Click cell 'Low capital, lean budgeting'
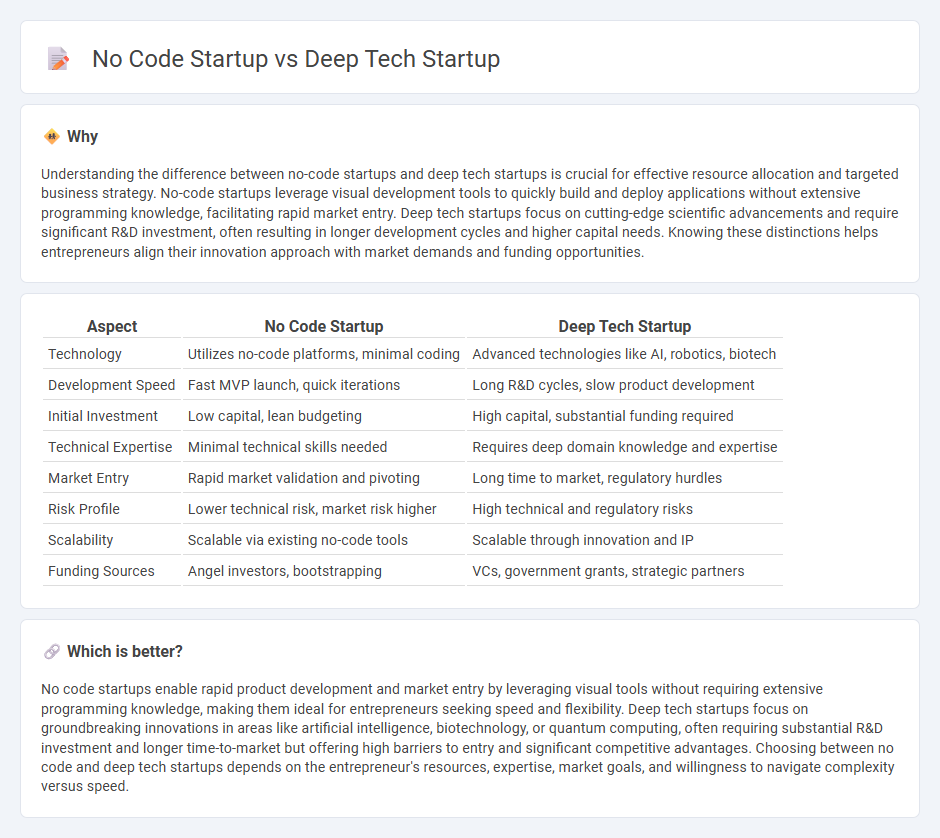This screenshot has width=940, height=838. 275,416
